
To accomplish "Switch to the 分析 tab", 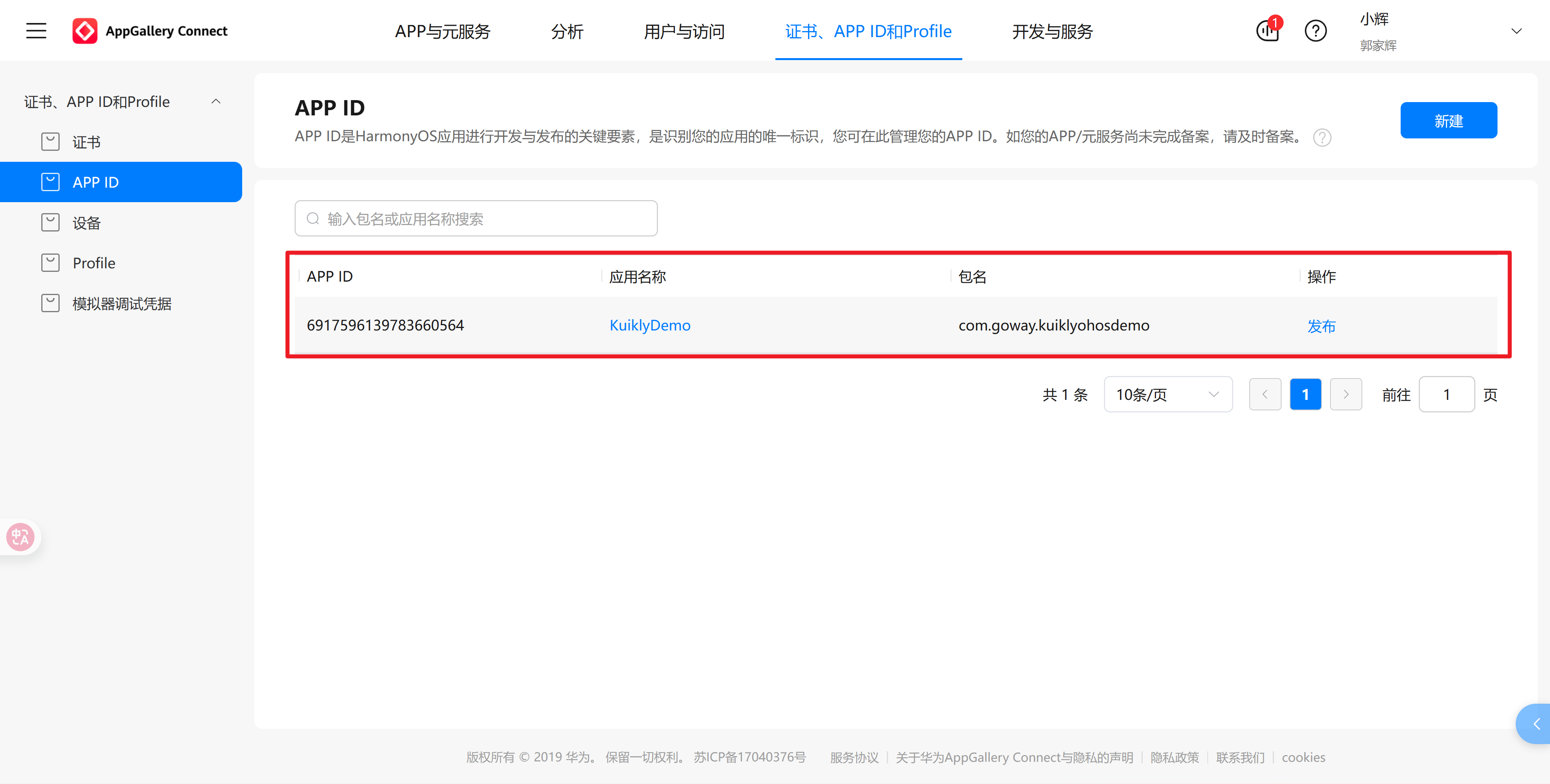I will click(x=566, y=32).
